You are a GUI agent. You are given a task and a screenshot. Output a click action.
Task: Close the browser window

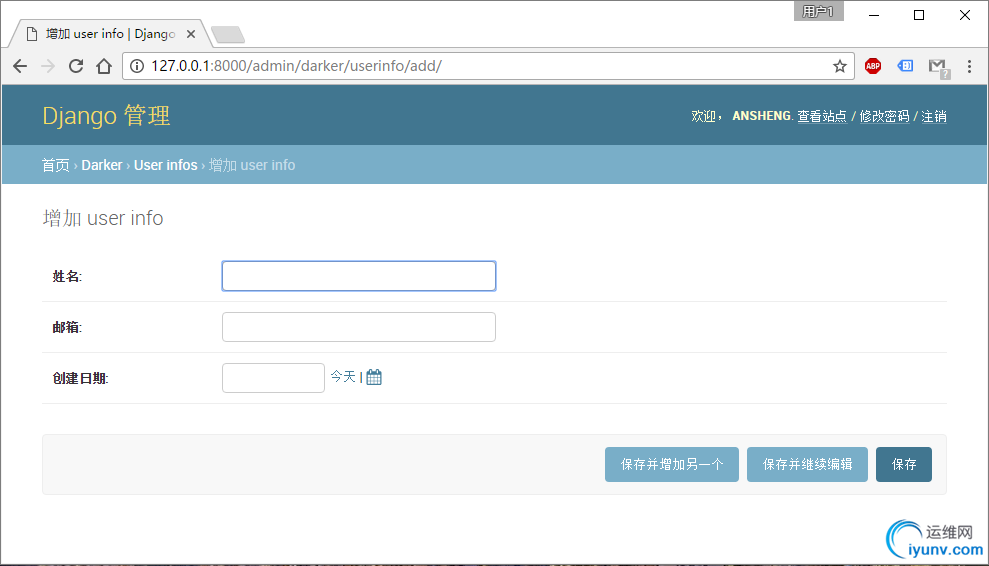[965, 15]
